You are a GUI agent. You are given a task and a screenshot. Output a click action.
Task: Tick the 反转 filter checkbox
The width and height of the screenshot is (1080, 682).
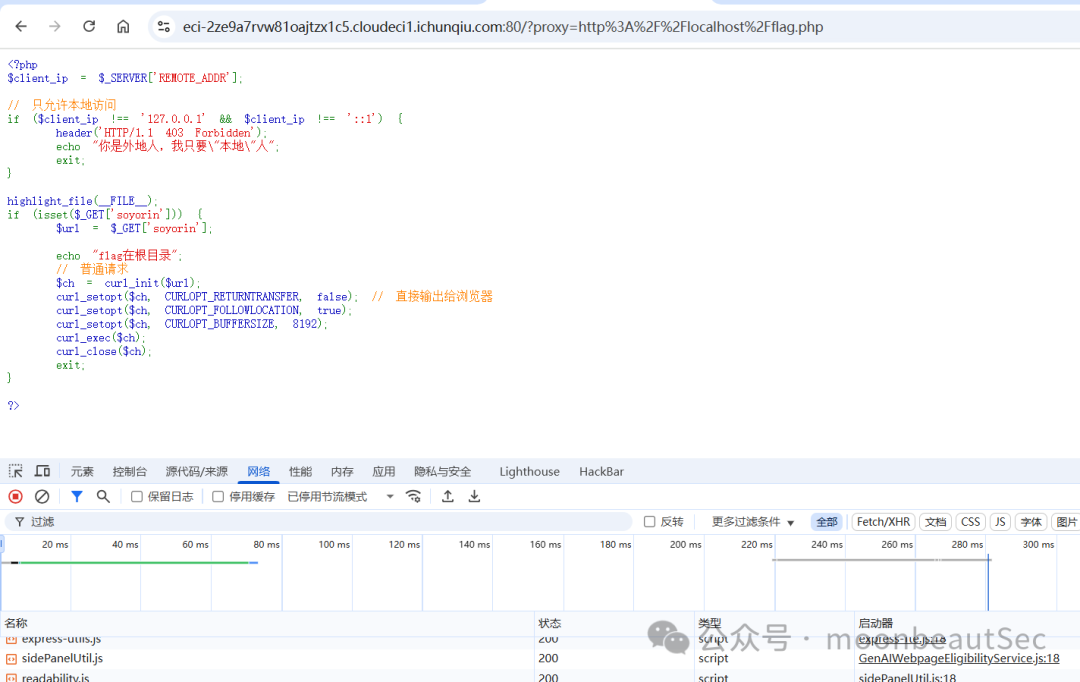pos(649,521)
